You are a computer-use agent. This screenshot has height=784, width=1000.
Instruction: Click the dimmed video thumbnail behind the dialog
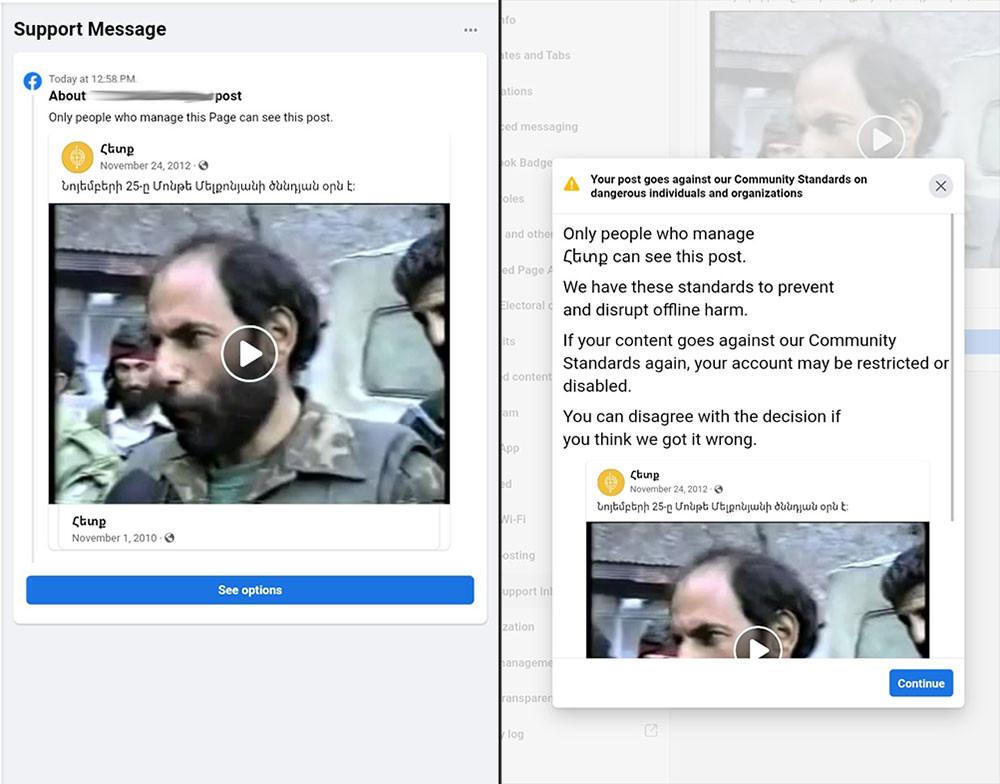pyautogui.click(x=855, y=86)
